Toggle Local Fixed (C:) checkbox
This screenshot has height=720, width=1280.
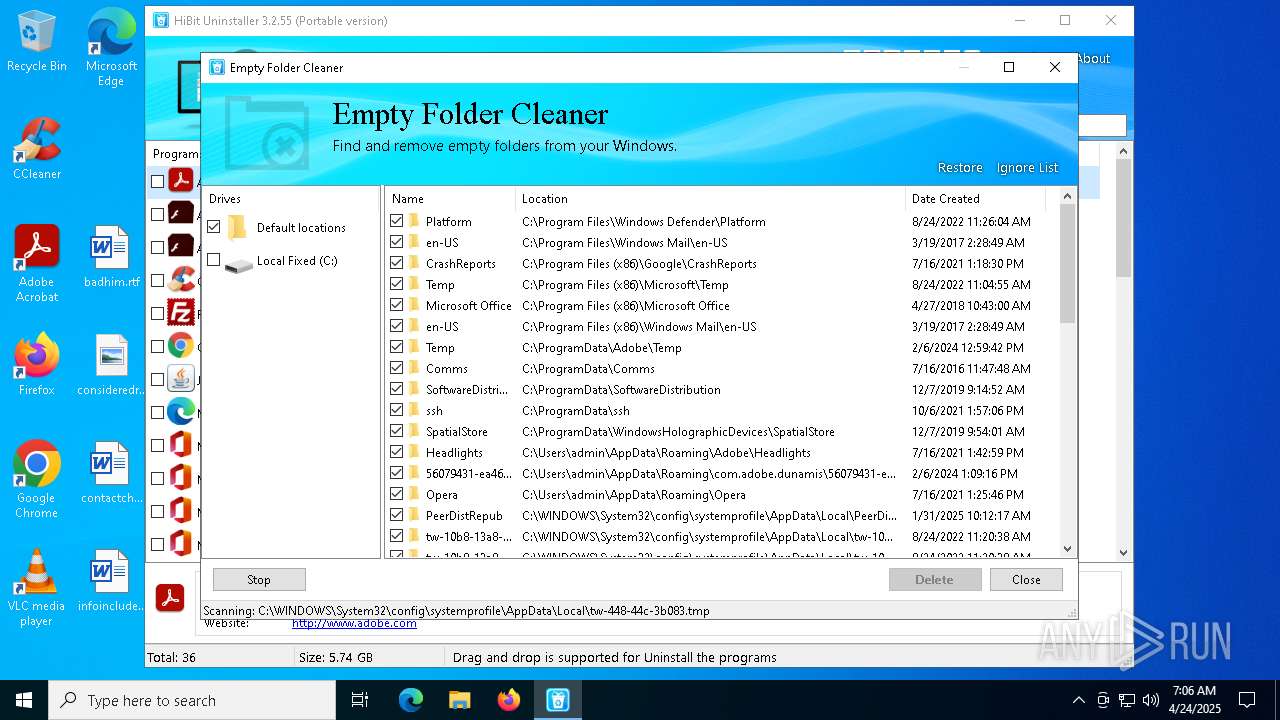pos(213,260)
